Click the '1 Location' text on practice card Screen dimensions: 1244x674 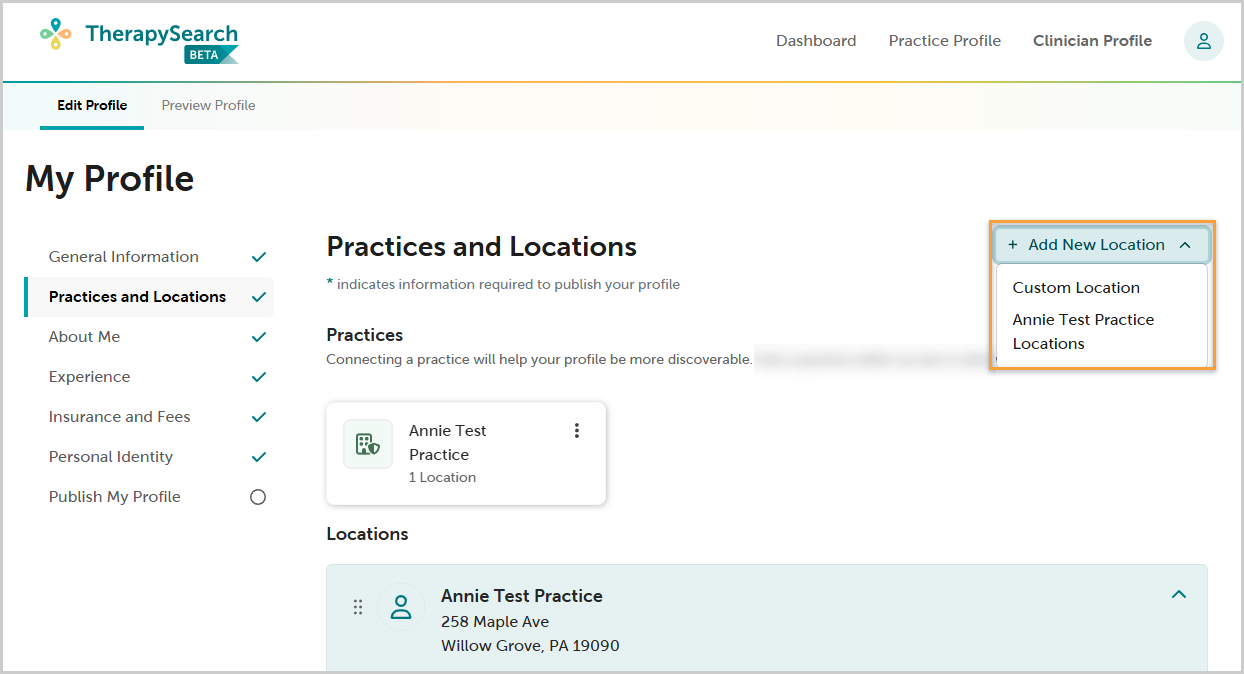[x=442, y=478]
